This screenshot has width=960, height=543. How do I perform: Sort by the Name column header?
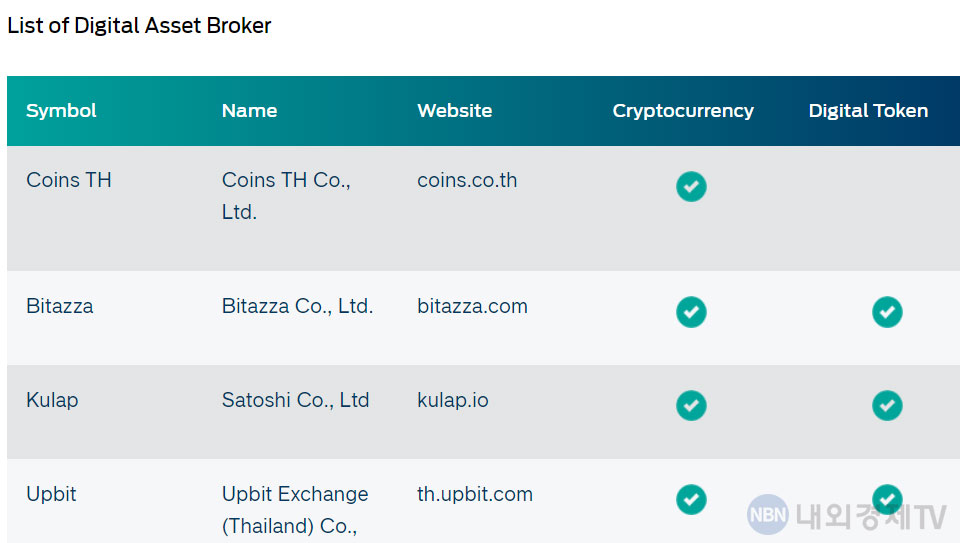[249, 111]
